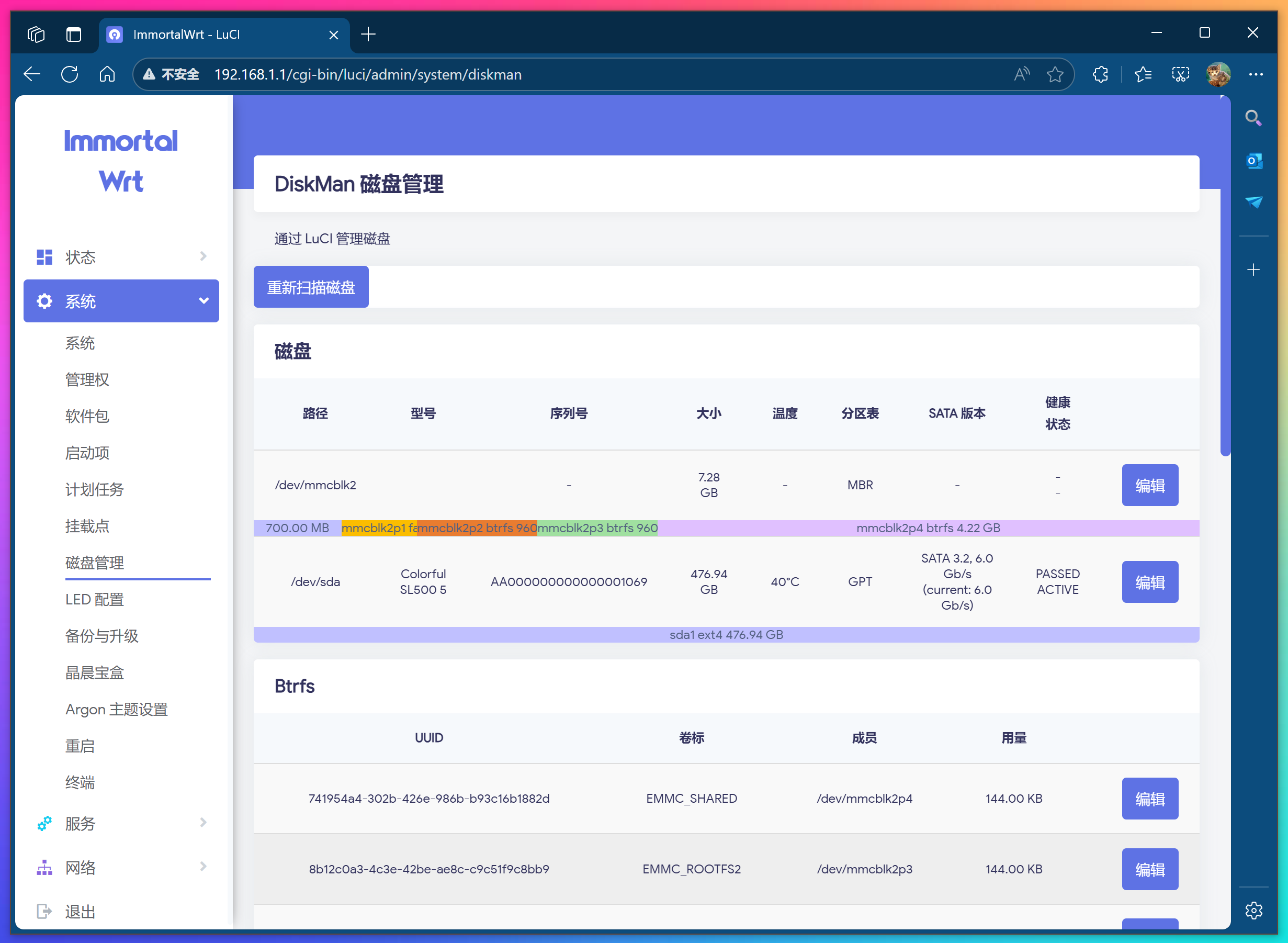Collapse the 系统 sidebar menu

203,301
